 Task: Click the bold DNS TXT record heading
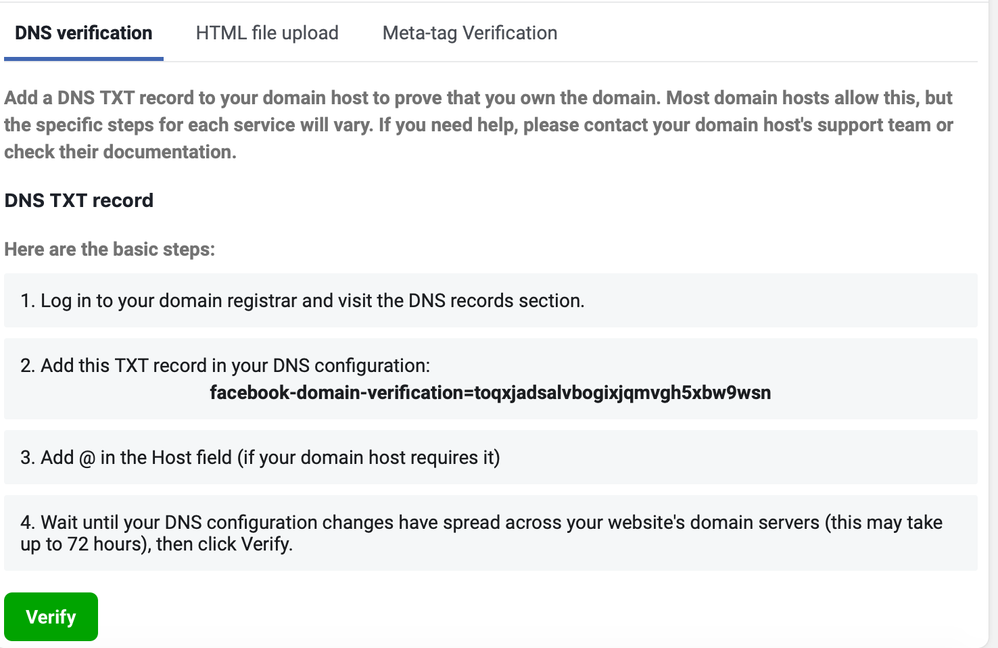78,200
